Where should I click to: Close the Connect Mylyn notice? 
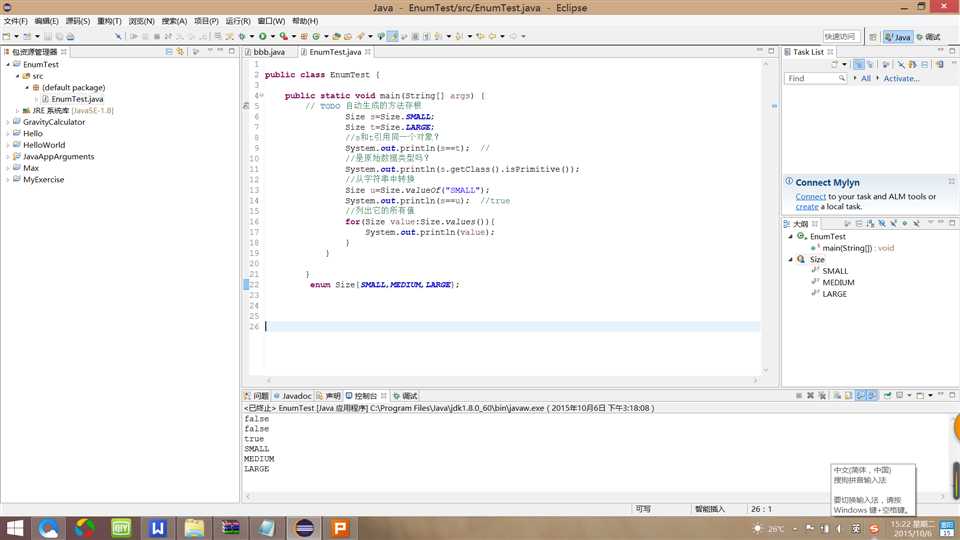[951, 181]
